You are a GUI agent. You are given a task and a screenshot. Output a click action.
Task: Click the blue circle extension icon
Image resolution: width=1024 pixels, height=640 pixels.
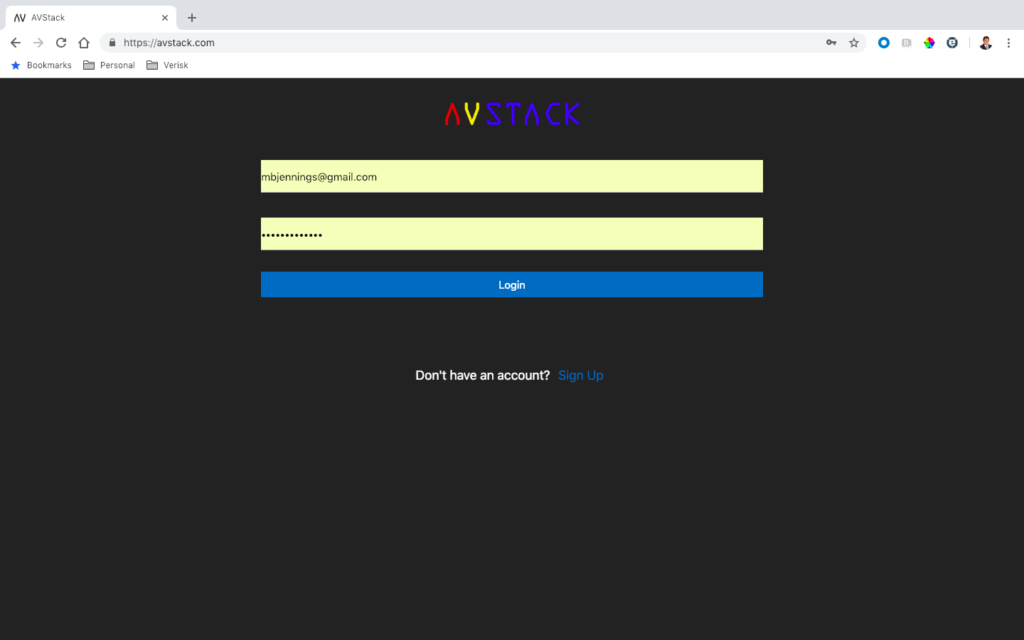[884, 42]
